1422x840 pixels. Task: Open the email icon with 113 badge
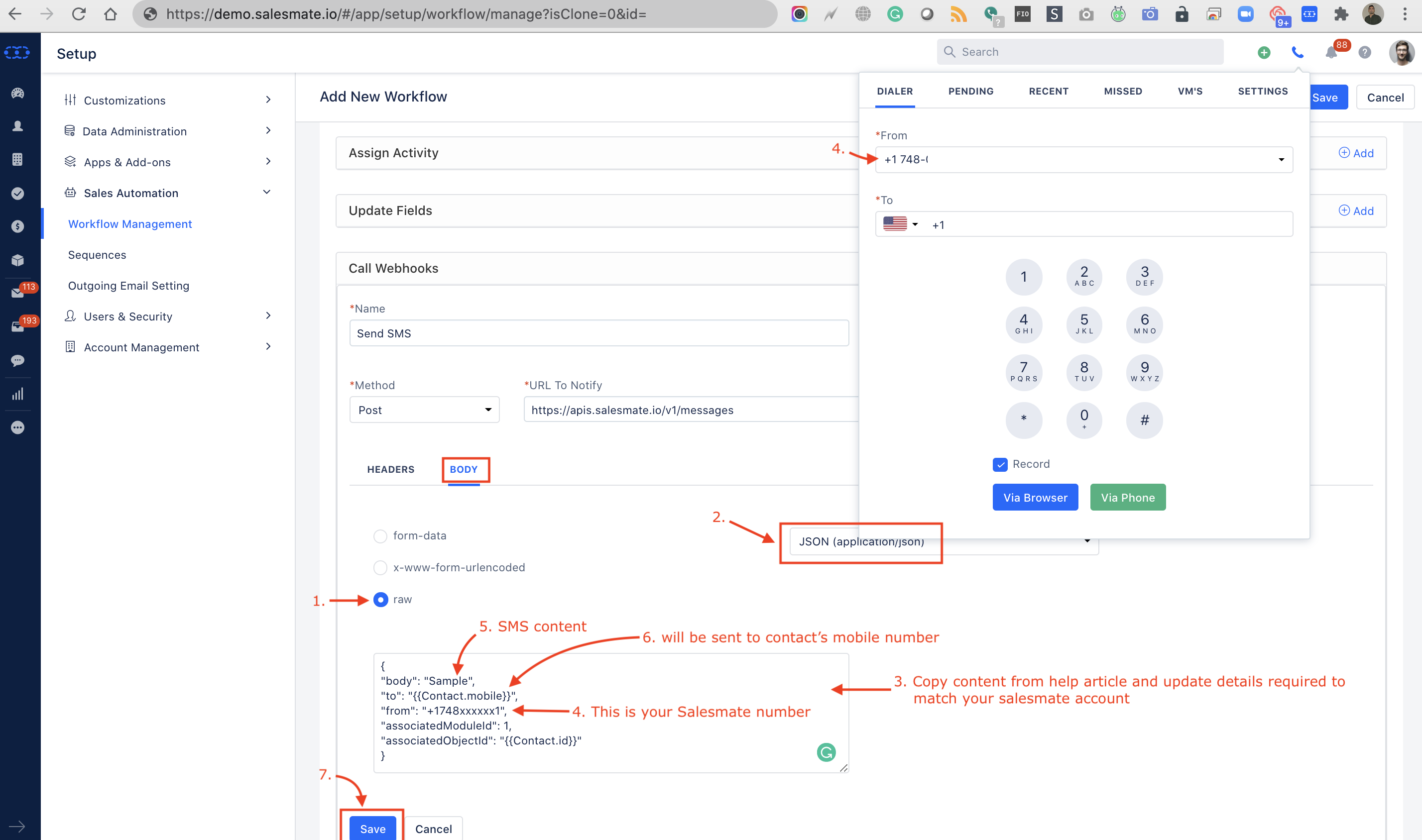(x=17, y=293)
